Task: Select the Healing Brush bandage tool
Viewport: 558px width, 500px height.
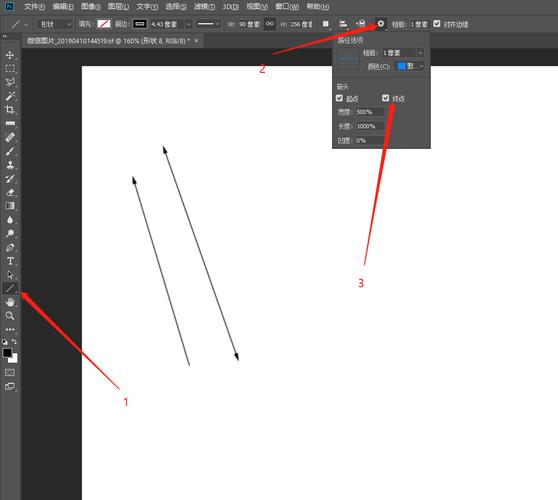Action: (x=10, y=137)
